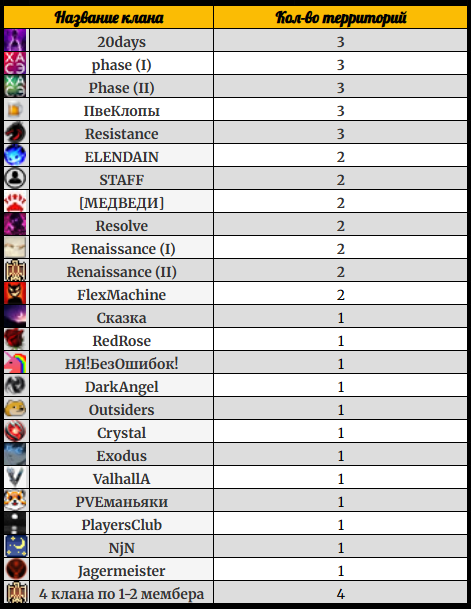The width and height of the screenshot is (471, 609).
Task: Select the Crystal clan name cell
Action: pyautogui.click(x=122, y=432)
